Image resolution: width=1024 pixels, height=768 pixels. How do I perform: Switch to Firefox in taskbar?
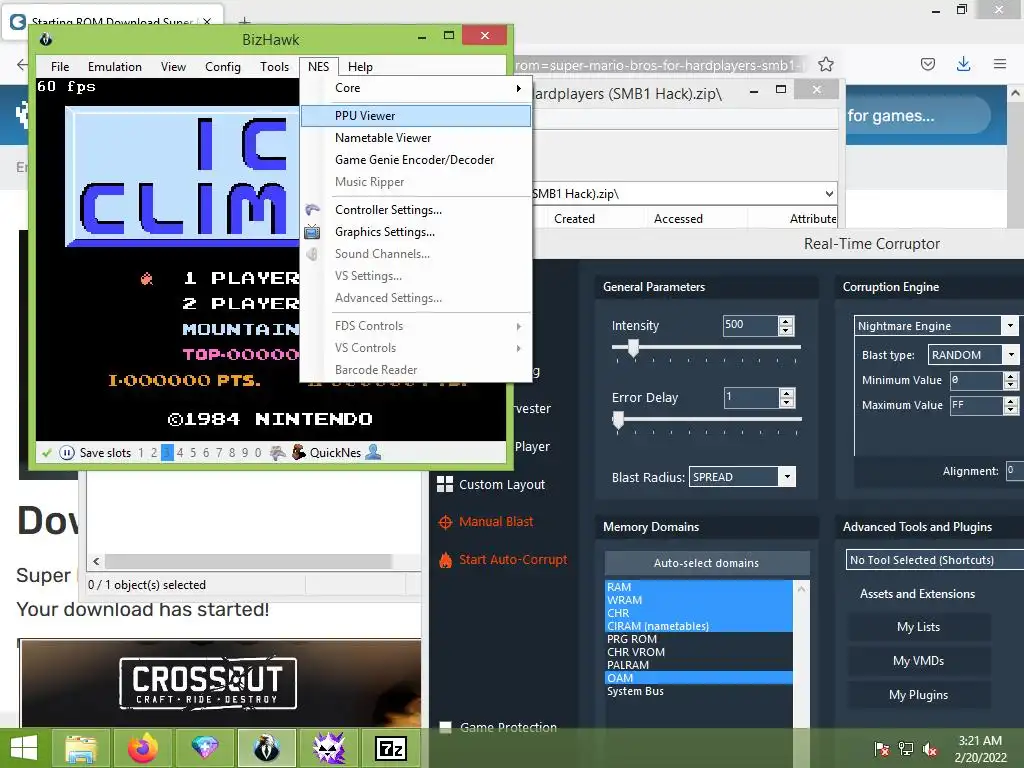pos(143,748)
